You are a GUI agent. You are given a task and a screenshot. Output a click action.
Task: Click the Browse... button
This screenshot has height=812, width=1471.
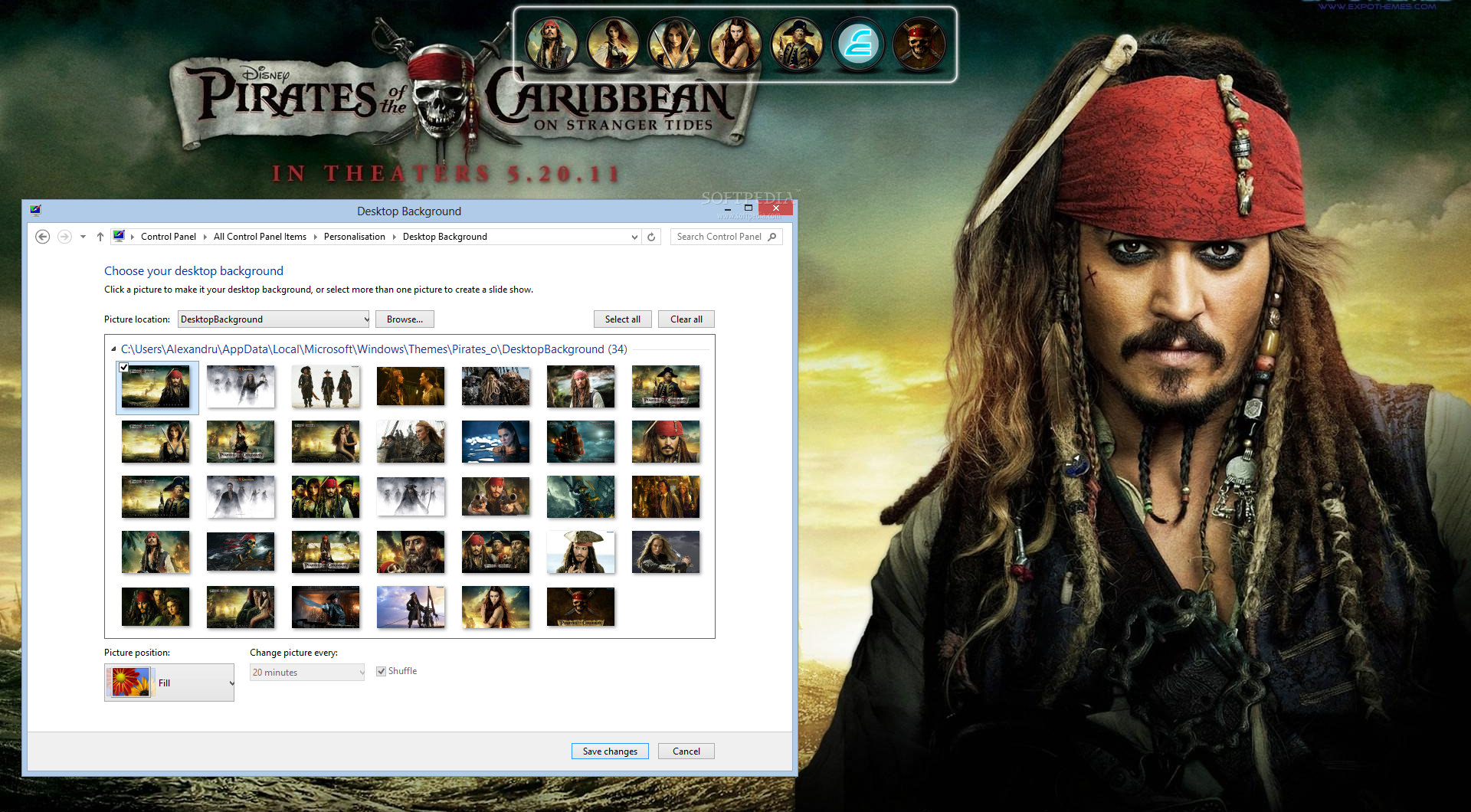pos(405,319)
